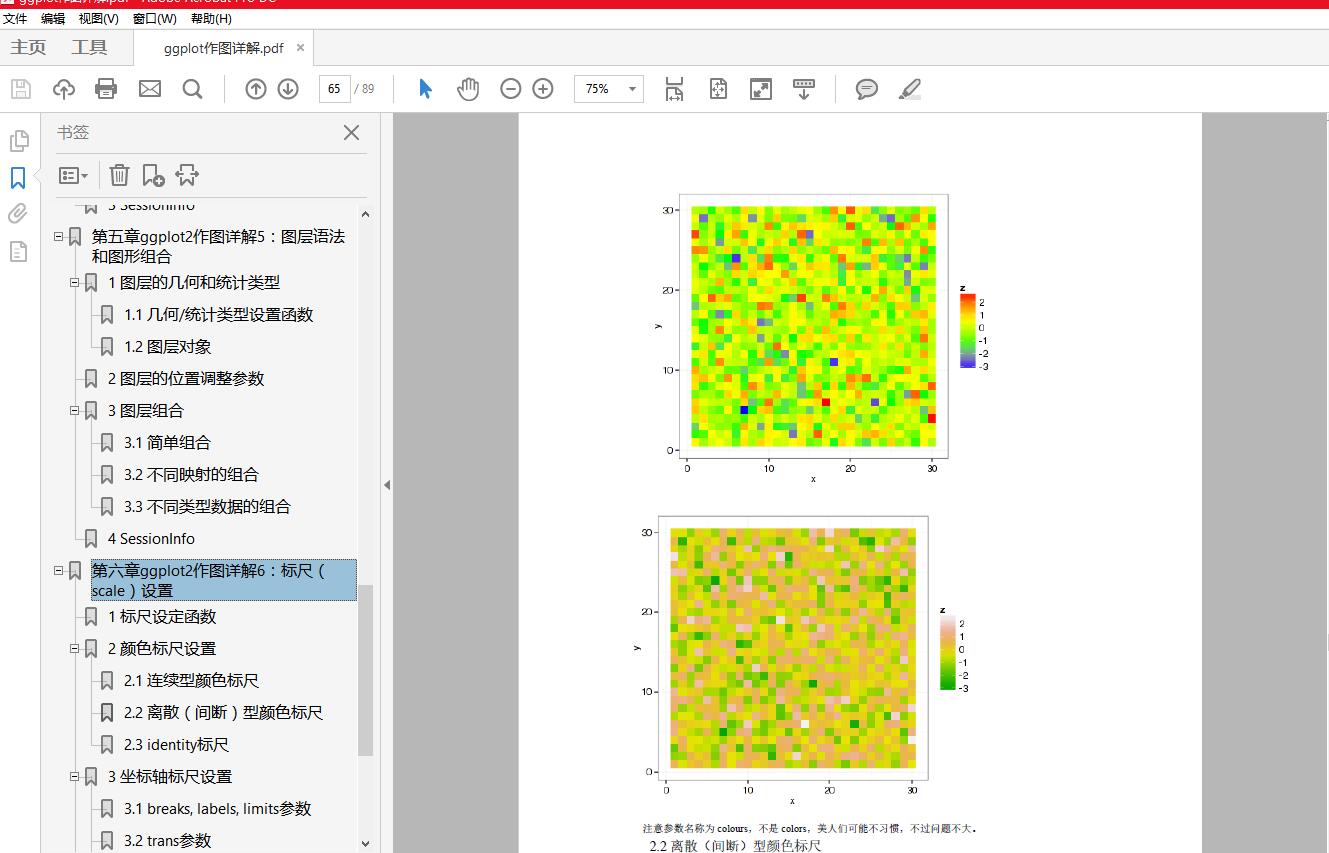Delete selected bookmark with trash icon
Image resolution: width=1329 pixels, height=853 pixels.
point(119,175)
